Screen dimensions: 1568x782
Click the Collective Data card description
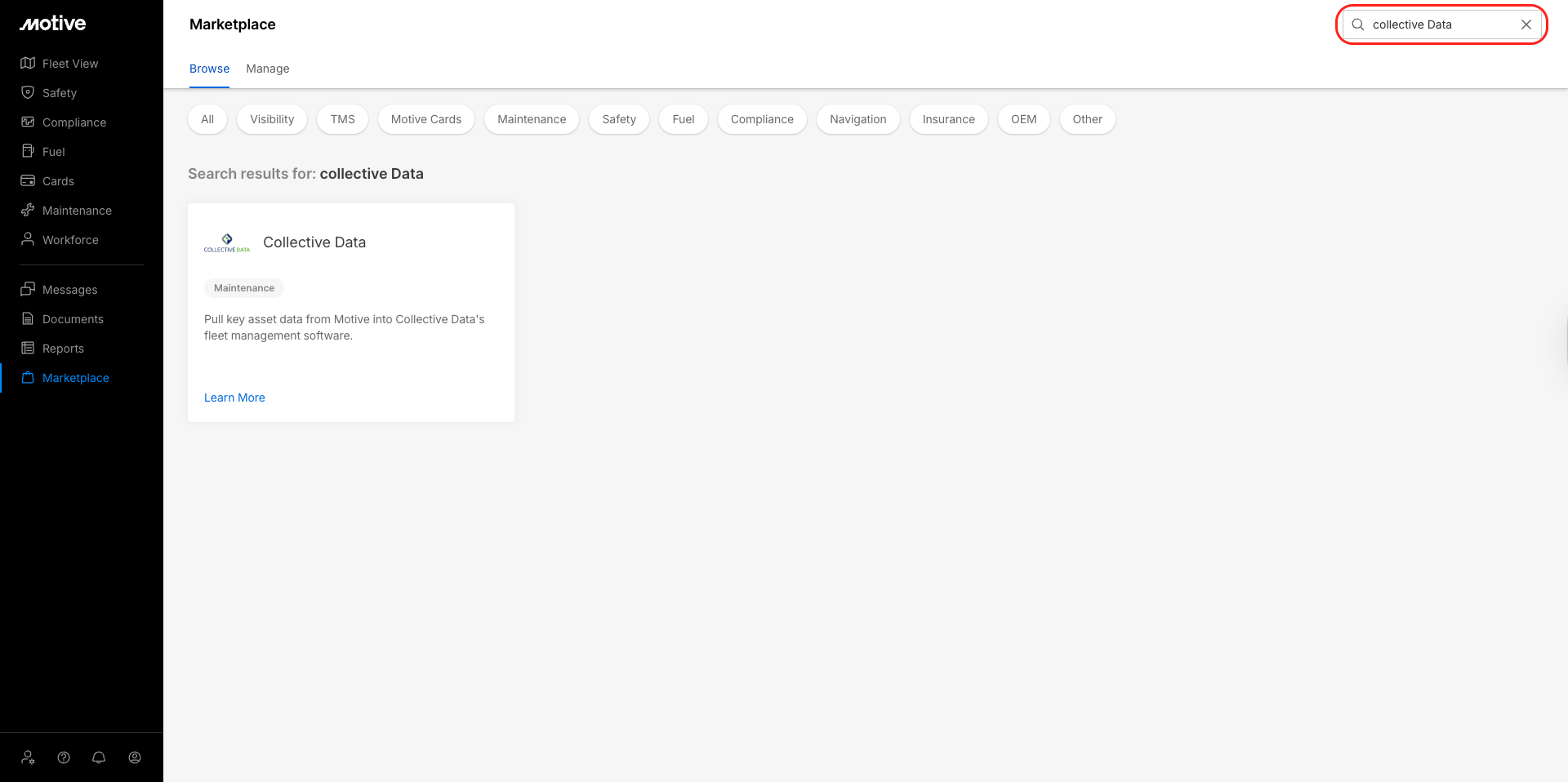345,327
